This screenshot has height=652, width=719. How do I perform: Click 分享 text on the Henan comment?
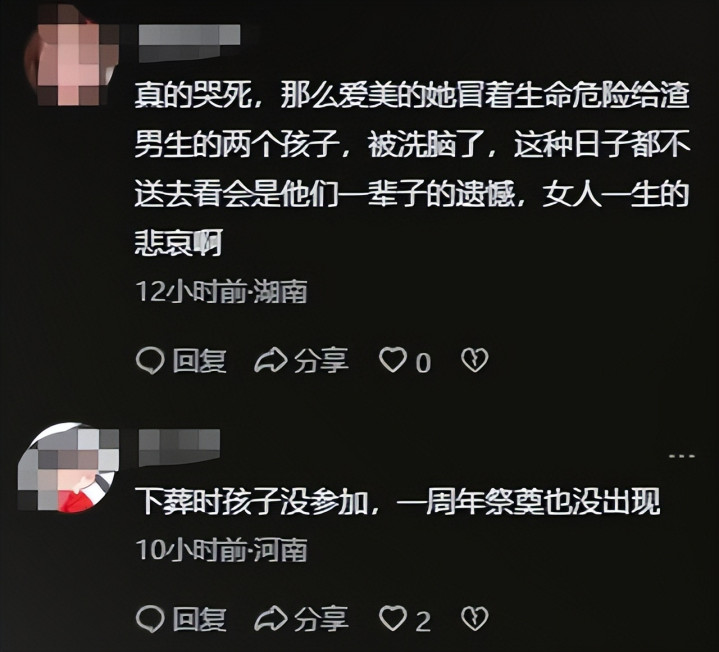(321, 619)
